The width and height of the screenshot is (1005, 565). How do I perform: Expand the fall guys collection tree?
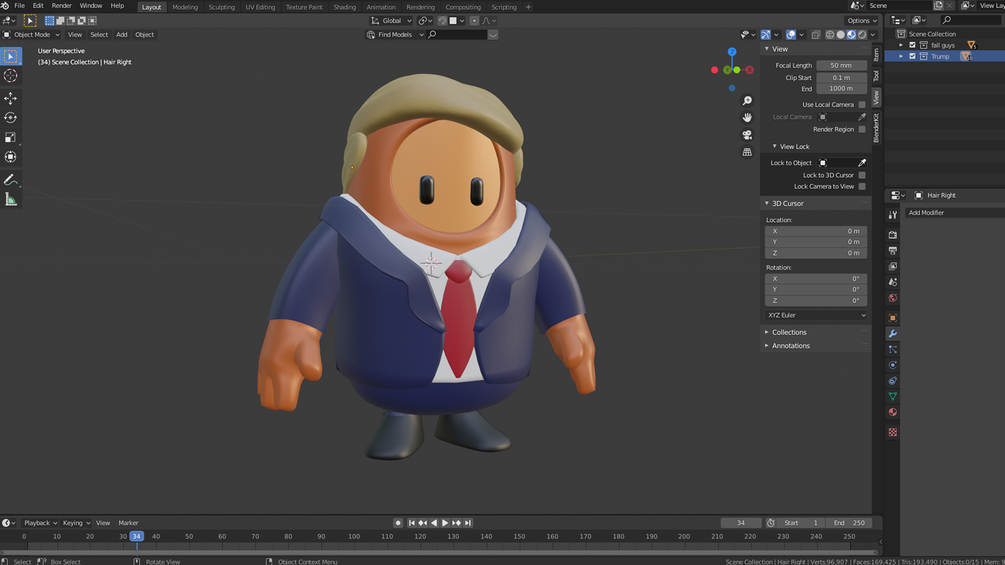click(x=901, y=45)
